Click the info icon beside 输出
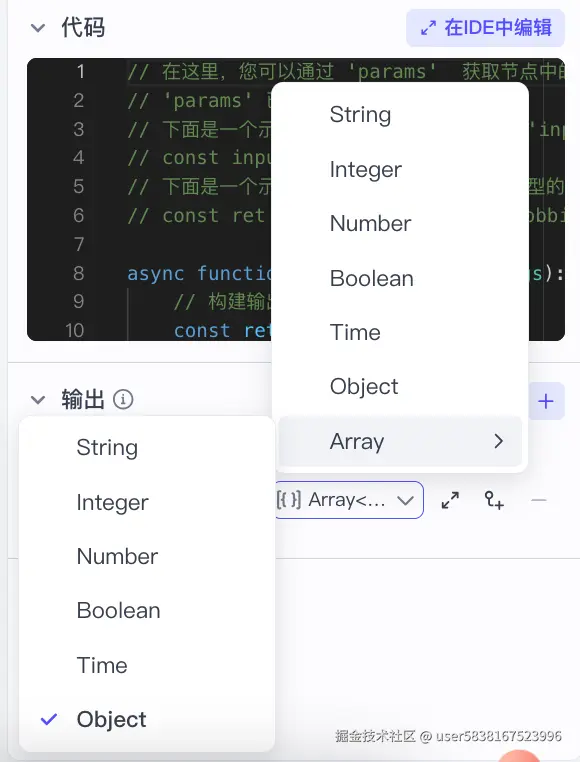This screenshot has width=580, height=762. coord(123,399)
